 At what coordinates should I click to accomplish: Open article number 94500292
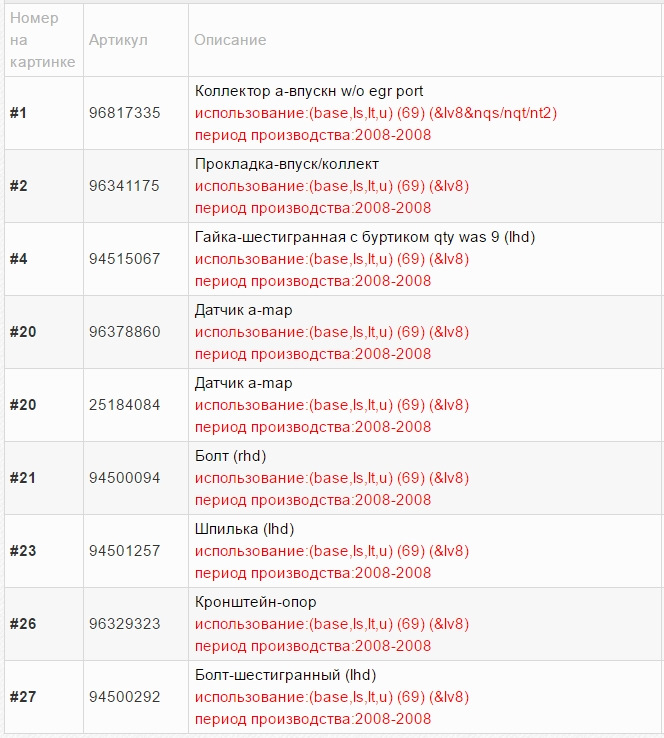tap(124, 697)
